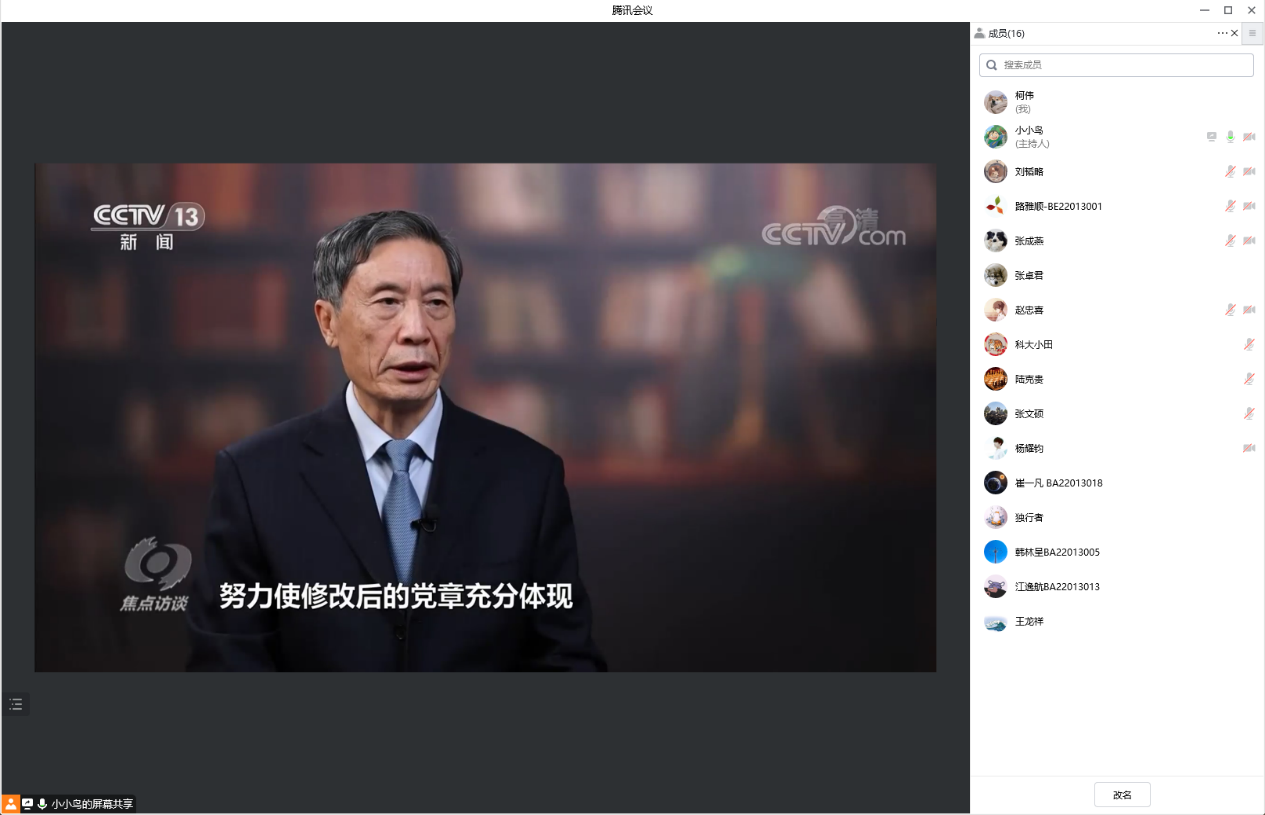Click the orange host avatar icon at bottom left

[x=10, y=804]
